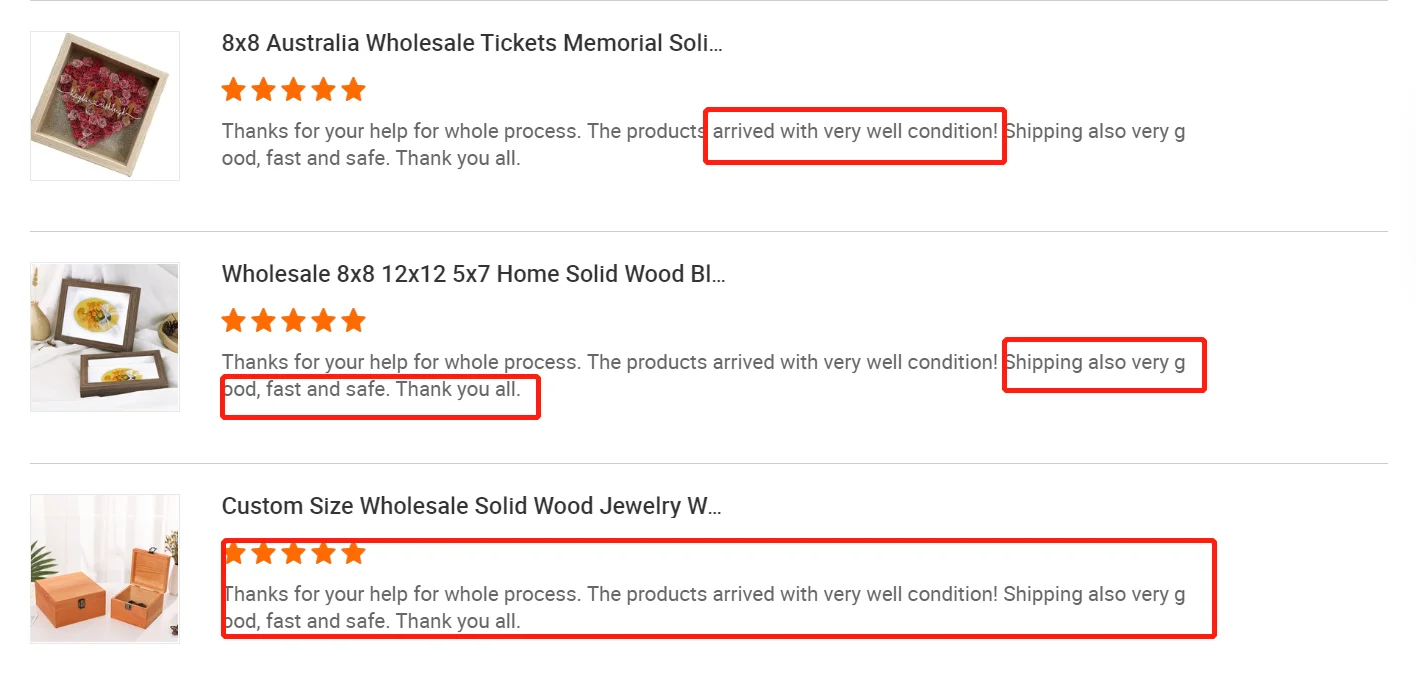Click the heart-shaped rose shadow box thumbnail
Screen dimensions: 1416x694
tap(105, 106)
